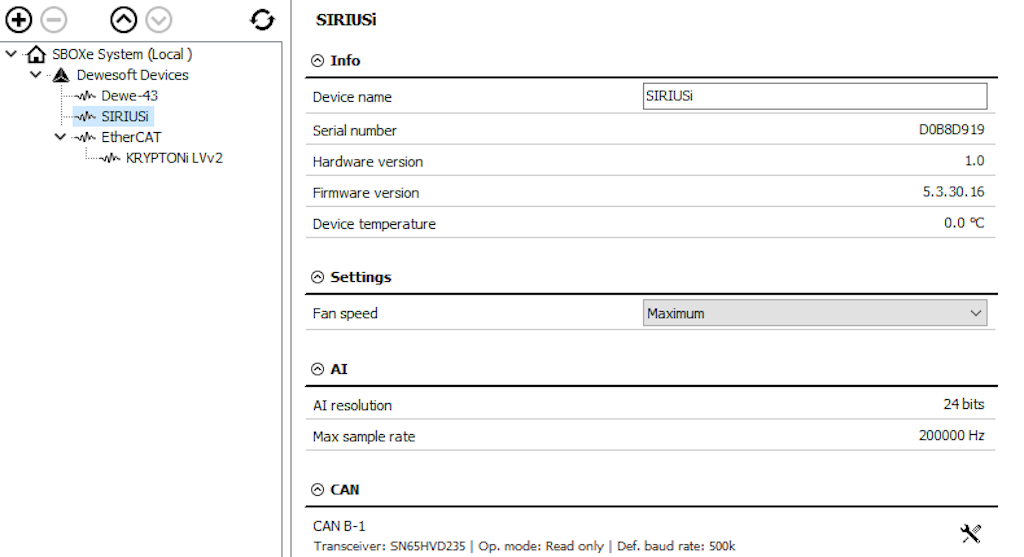The height and width of the screenshot is (557, 1024).
Task: Click the Device name label
Action: 352,97
